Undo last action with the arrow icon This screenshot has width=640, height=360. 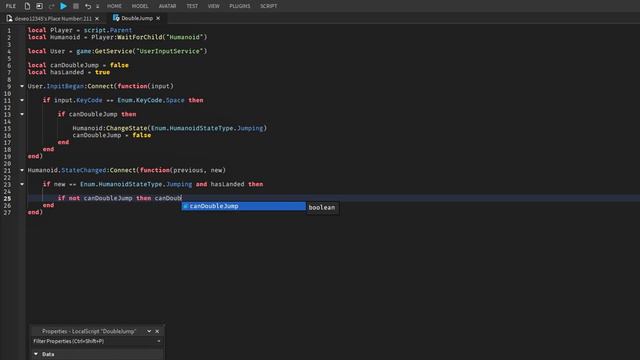(88, 6)
